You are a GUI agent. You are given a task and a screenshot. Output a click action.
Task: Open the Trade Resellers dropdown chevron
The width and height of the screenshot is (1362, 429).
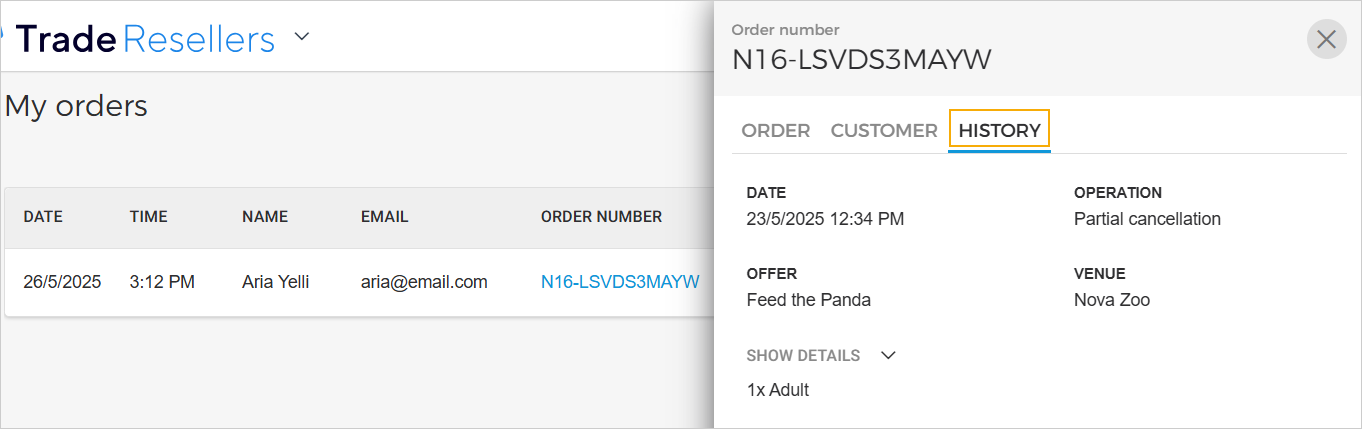pos(302,38)
